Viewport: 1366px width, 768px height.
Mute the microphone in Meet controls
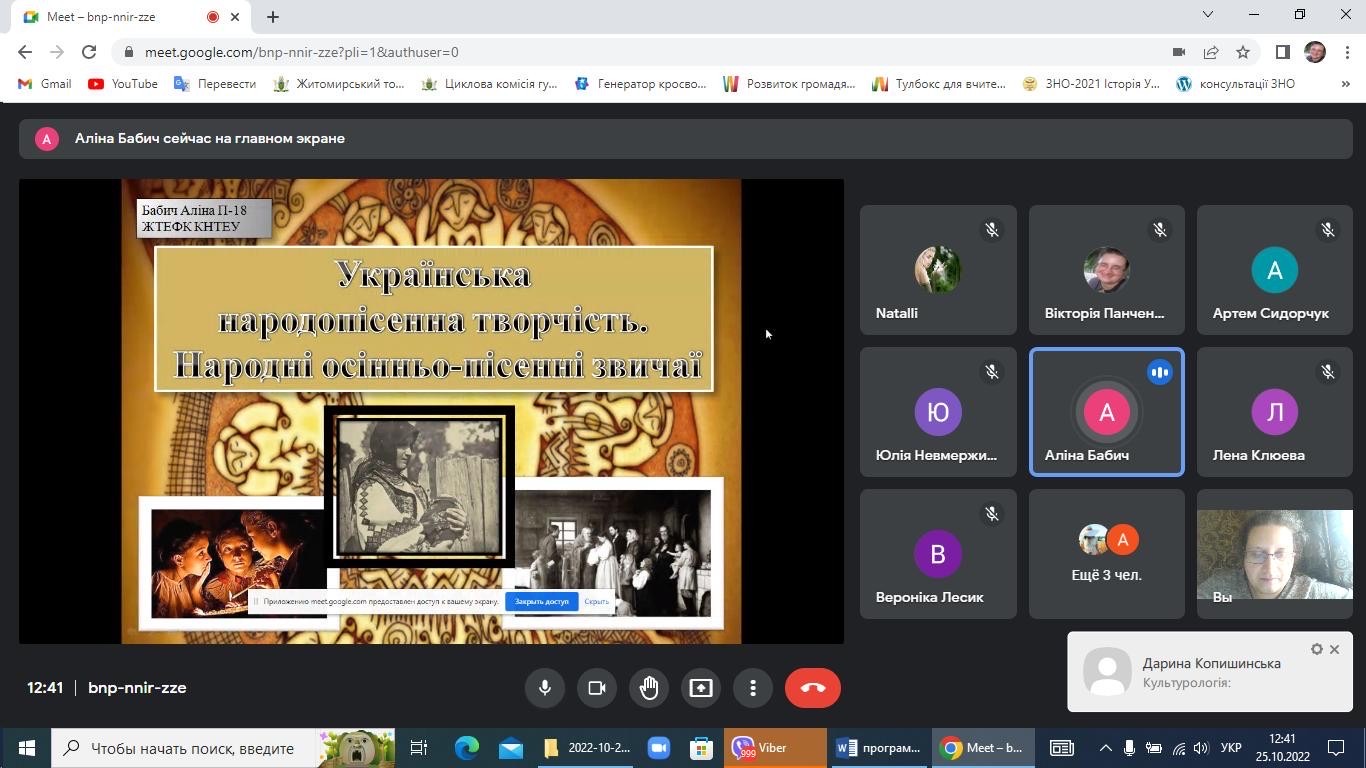(545, 688)
